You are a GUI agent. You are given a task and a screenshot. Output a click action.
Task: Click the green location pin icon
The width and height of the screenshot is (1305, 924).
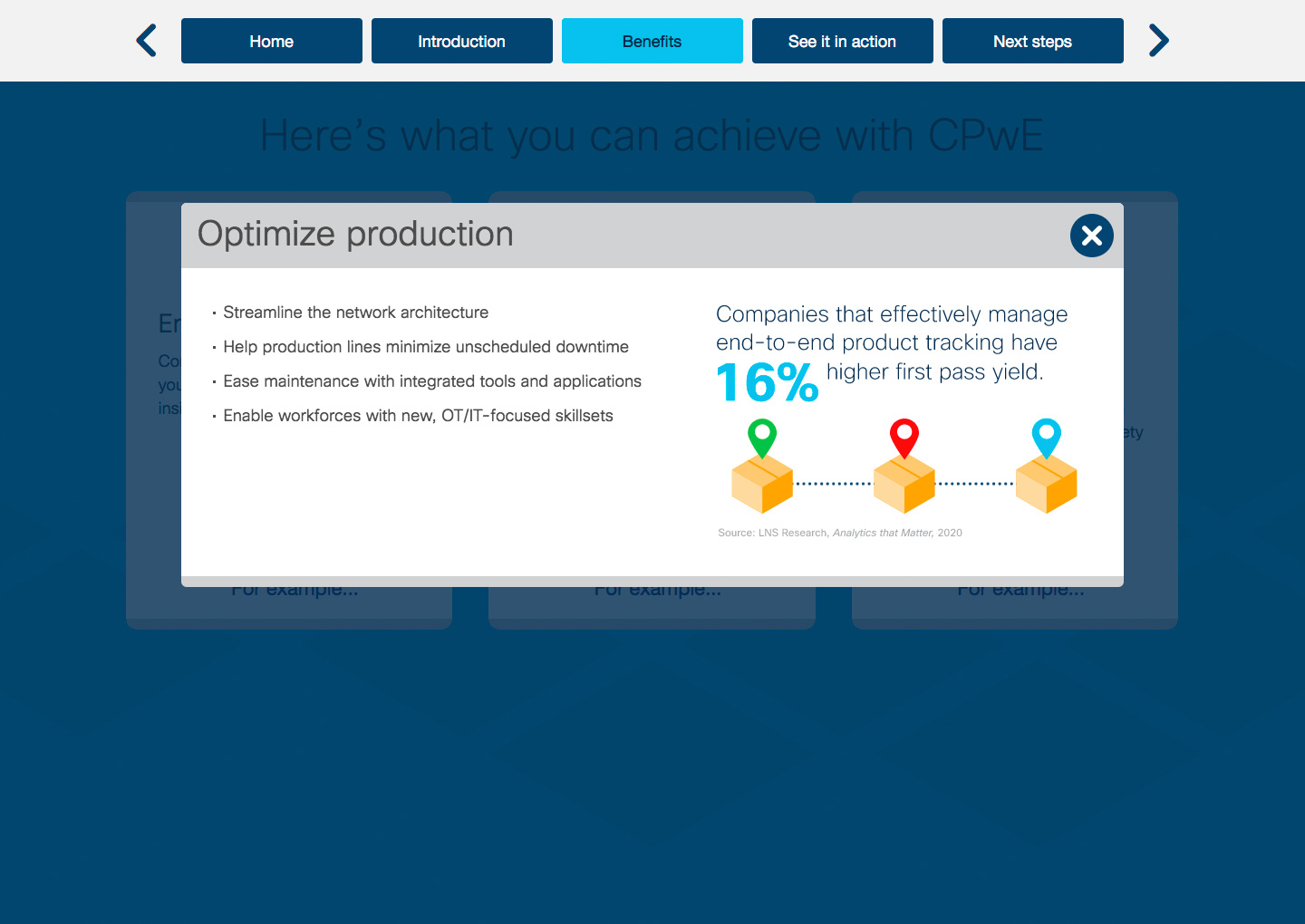[762, 437]
